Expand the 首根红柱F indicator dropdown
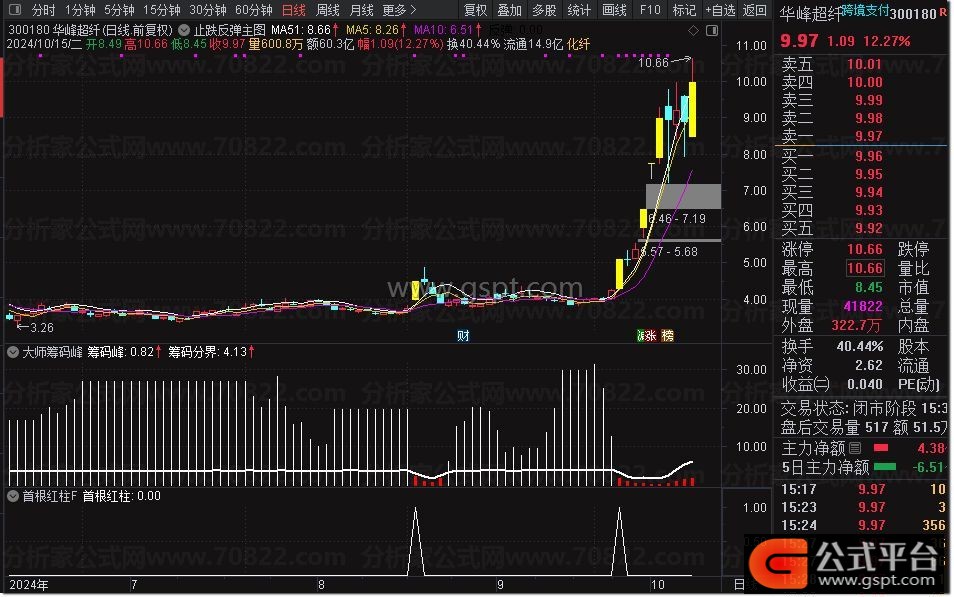Viewport: 954px width, 597px height. [x=13, y=496]
